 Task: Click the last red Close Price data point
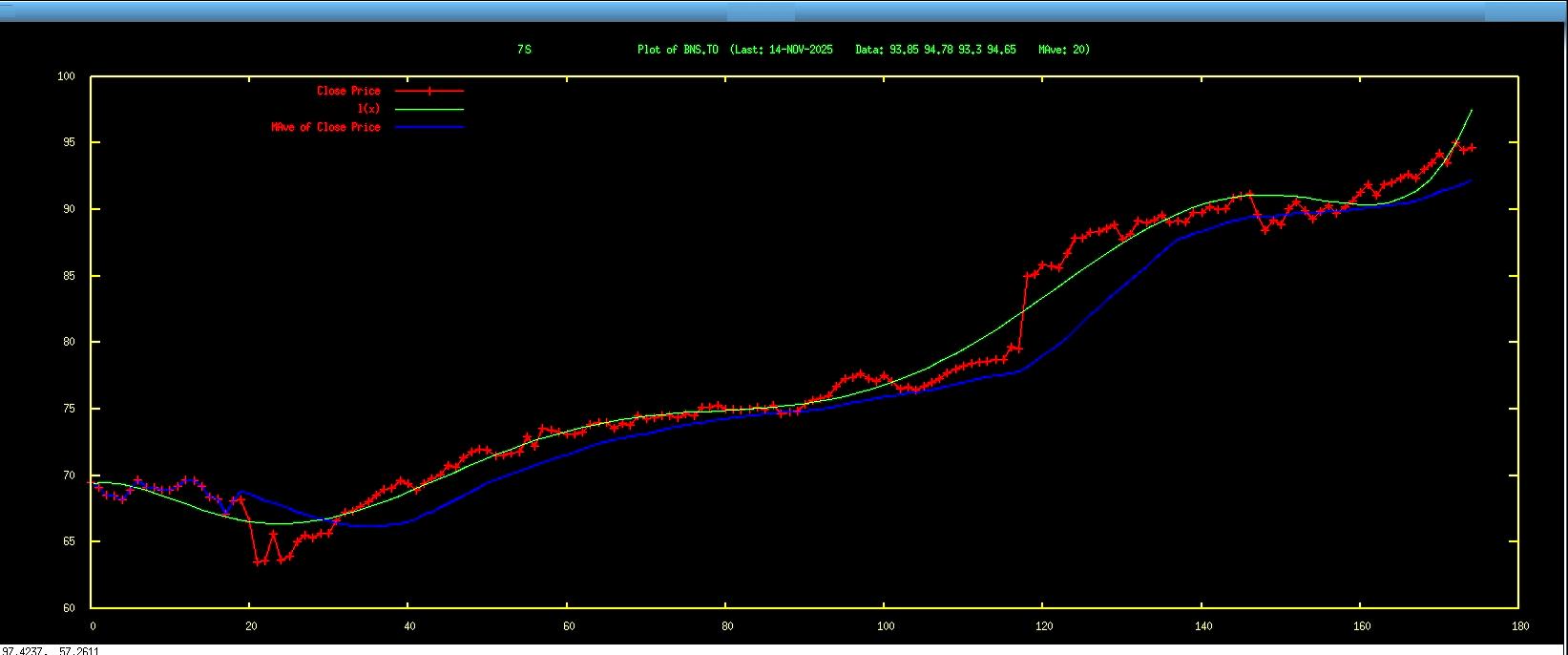click(x=1472, y=148)
